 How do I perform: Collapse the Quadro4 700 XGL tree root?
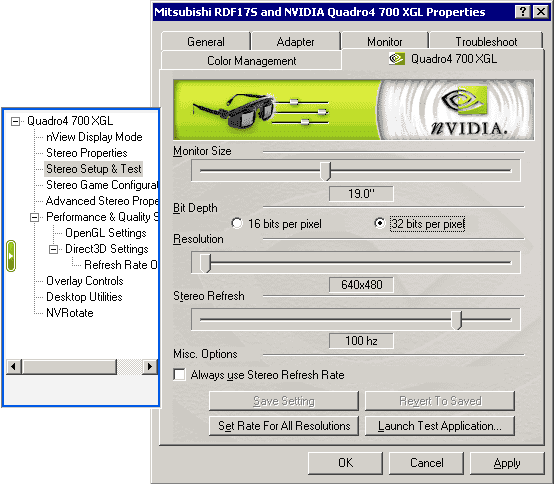(x=16, y=122)
